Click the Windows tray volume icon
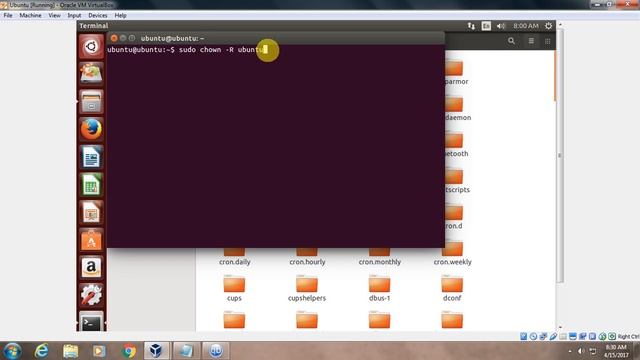This screenshot has width=640, height=360. click(x=580, y=351)
